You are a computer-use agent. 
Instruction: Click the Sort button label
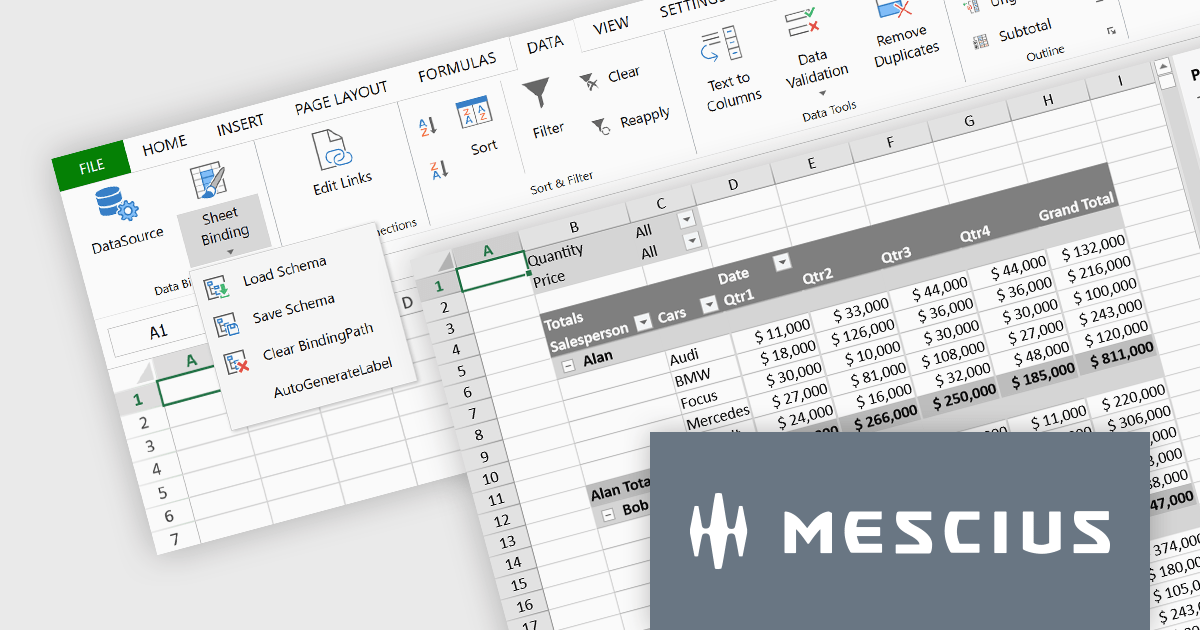[x=484, y=147]
